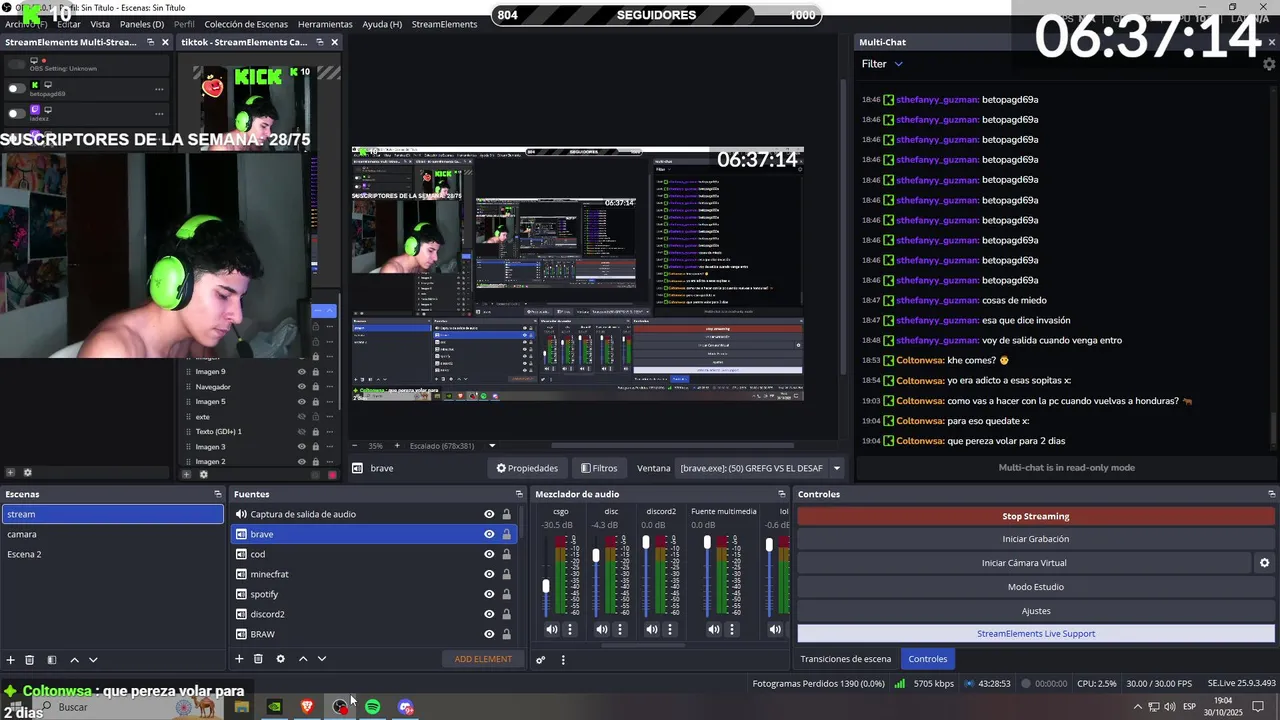
Task: Click StreamElements Live Support button
Action: (x=1036, y=634)
